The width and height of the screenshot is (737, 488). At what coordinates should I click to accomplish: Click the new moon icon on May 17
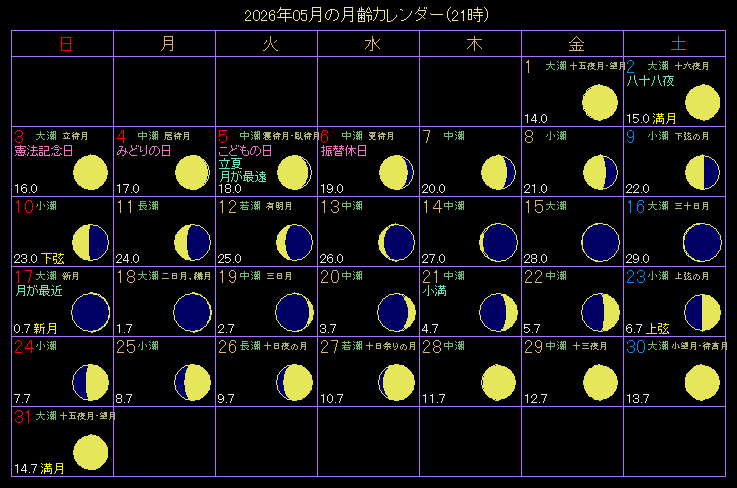[91, 312]
